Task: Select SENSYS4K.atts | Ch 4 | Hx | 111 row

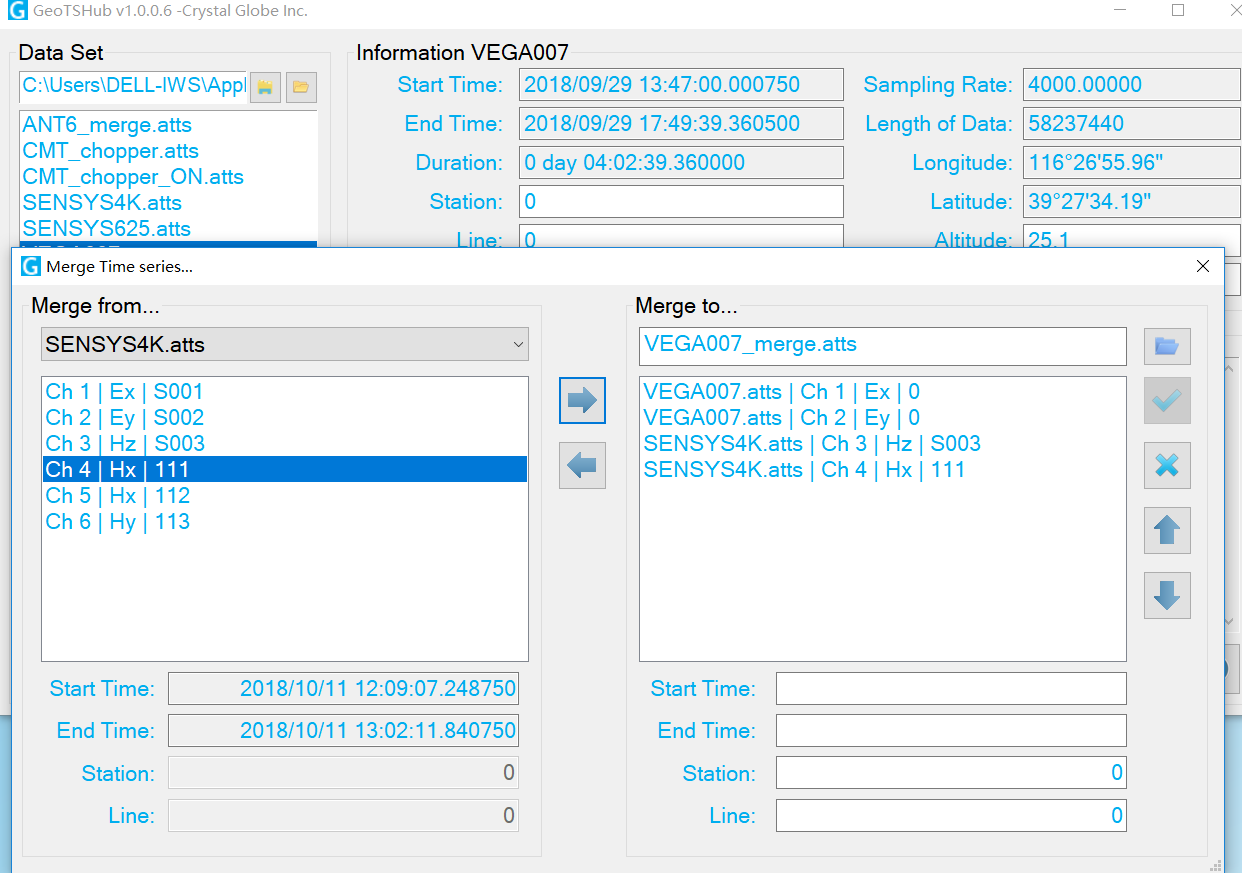Action: [883, 470]
